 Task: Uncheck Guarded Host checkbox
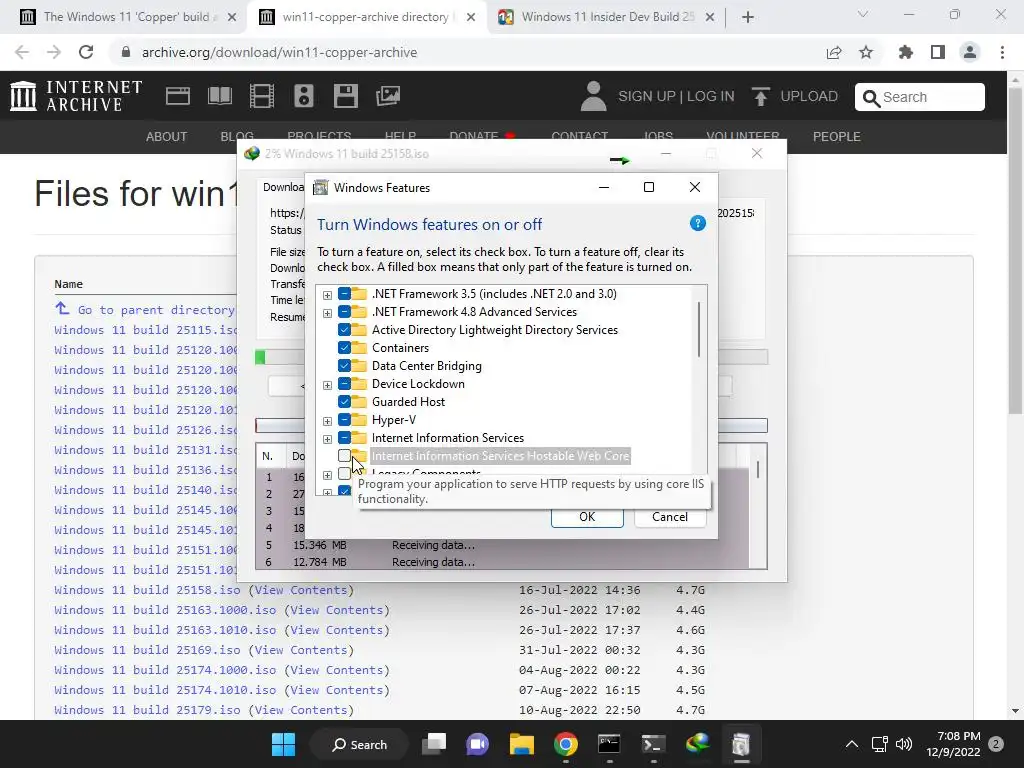point(344,402)
